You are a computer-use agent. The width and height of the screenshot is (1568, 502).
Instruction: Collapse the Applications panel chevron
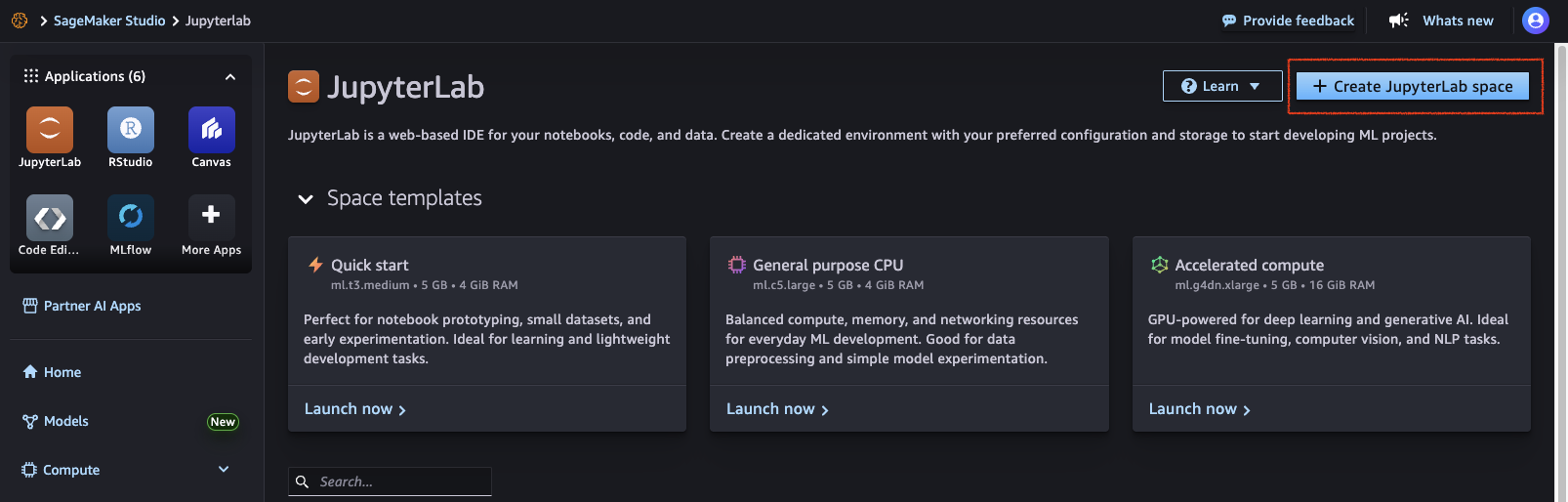pos(230,76)
